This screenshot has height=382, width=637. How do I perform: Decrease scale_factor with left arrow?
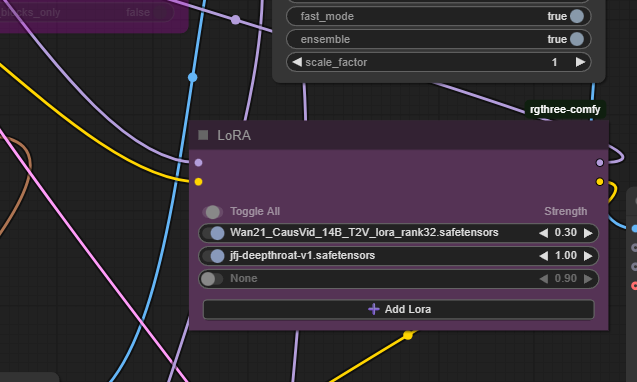coord(297,62)
